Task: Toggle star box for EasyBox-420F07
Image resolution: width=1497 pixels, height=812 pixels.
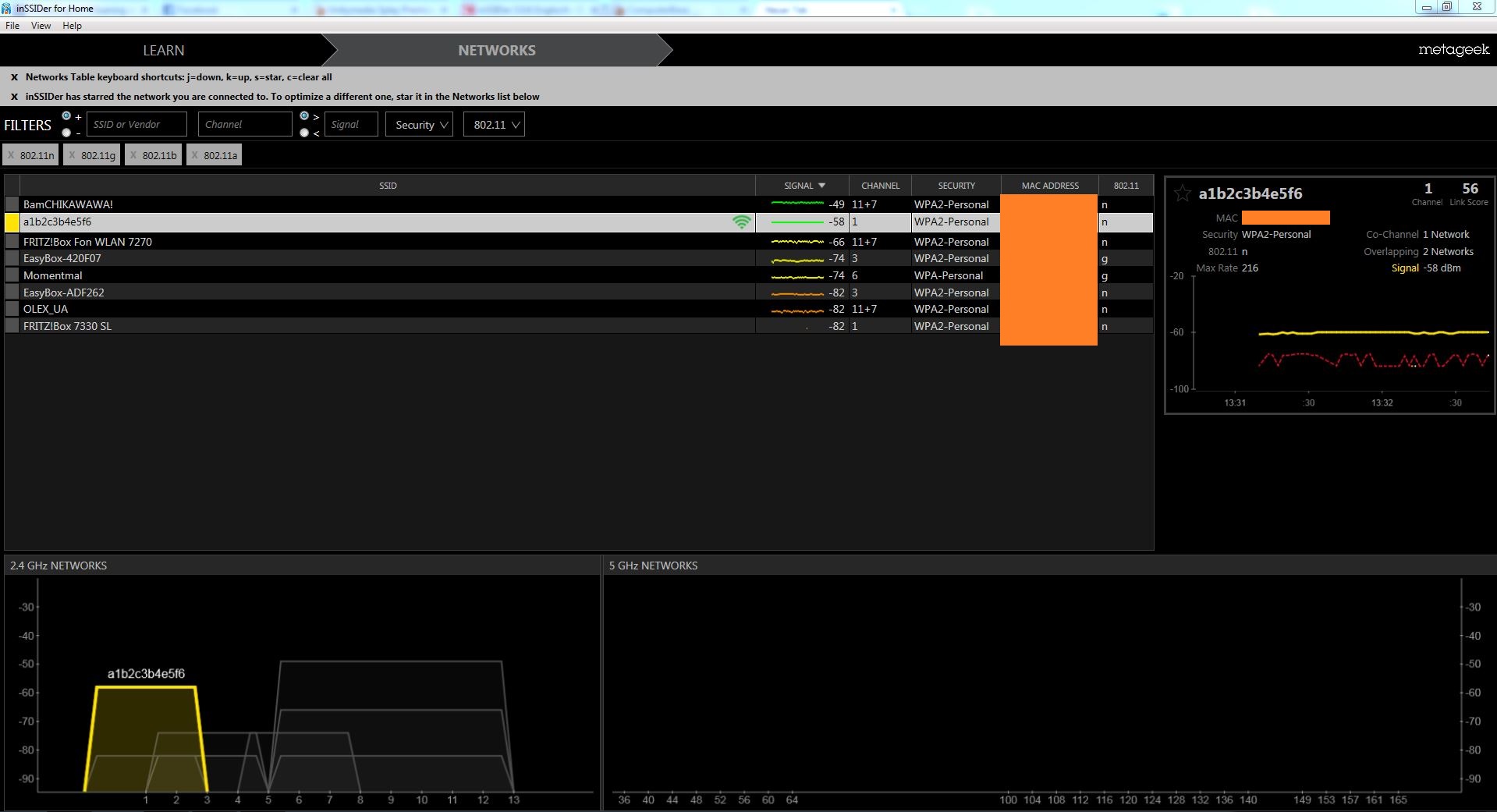Action: [x=12, y=258]
